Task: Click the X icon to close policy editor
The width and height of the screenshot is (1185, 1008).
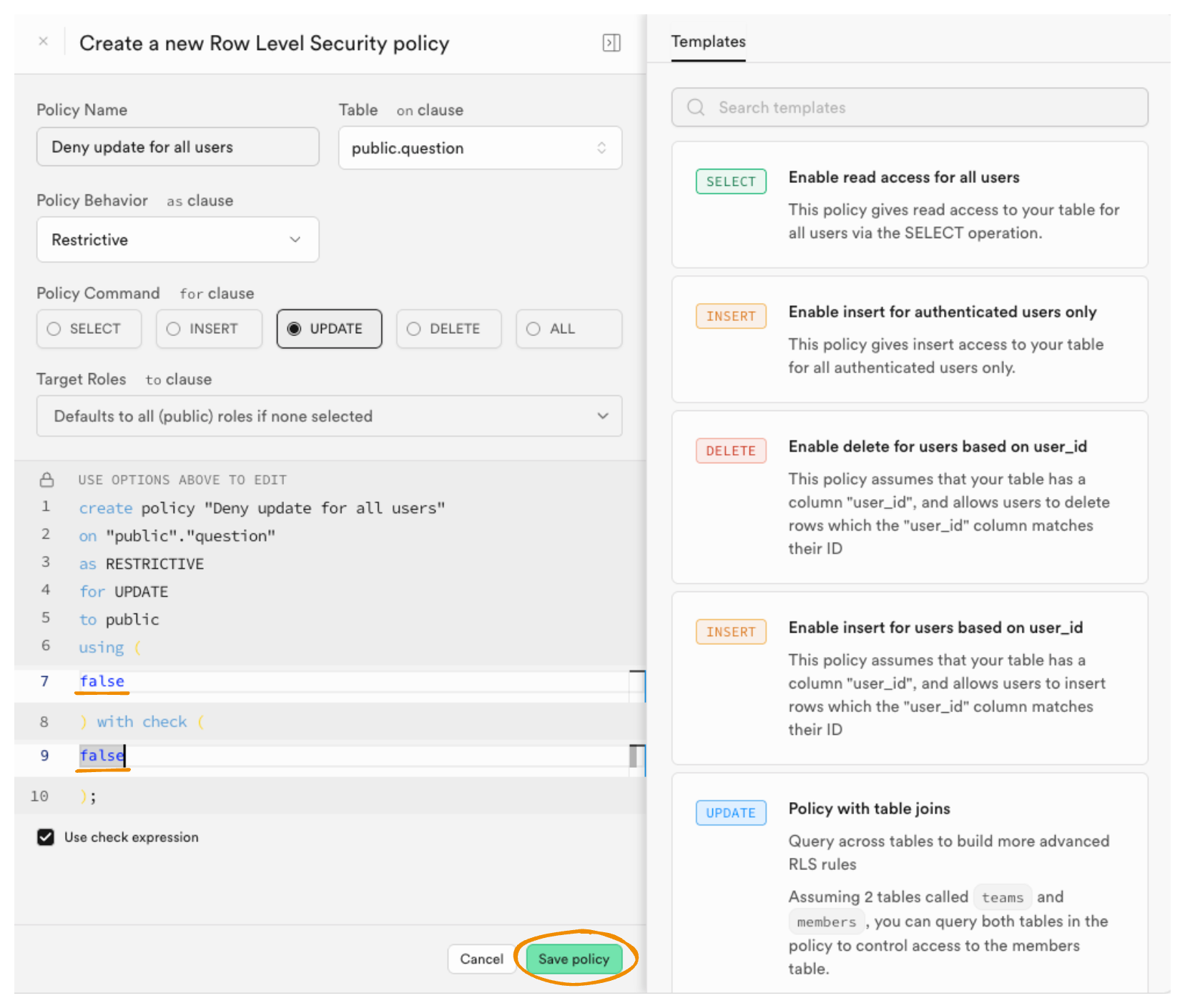Action: tap(44, 41)
